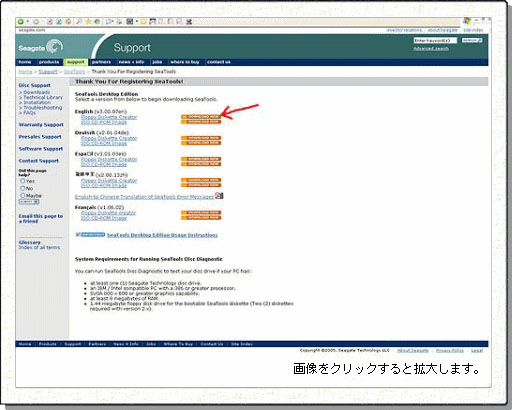512x410 pixels.
Task: Open Software Support in sidebar
Action: 41,149
